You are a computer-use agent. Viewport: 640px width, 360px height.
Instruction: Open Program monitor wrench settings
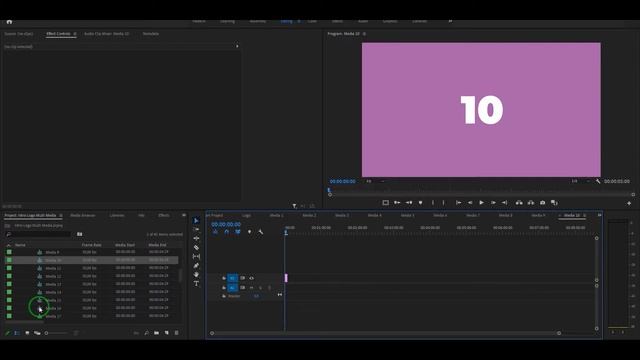[x=598, y=181]
